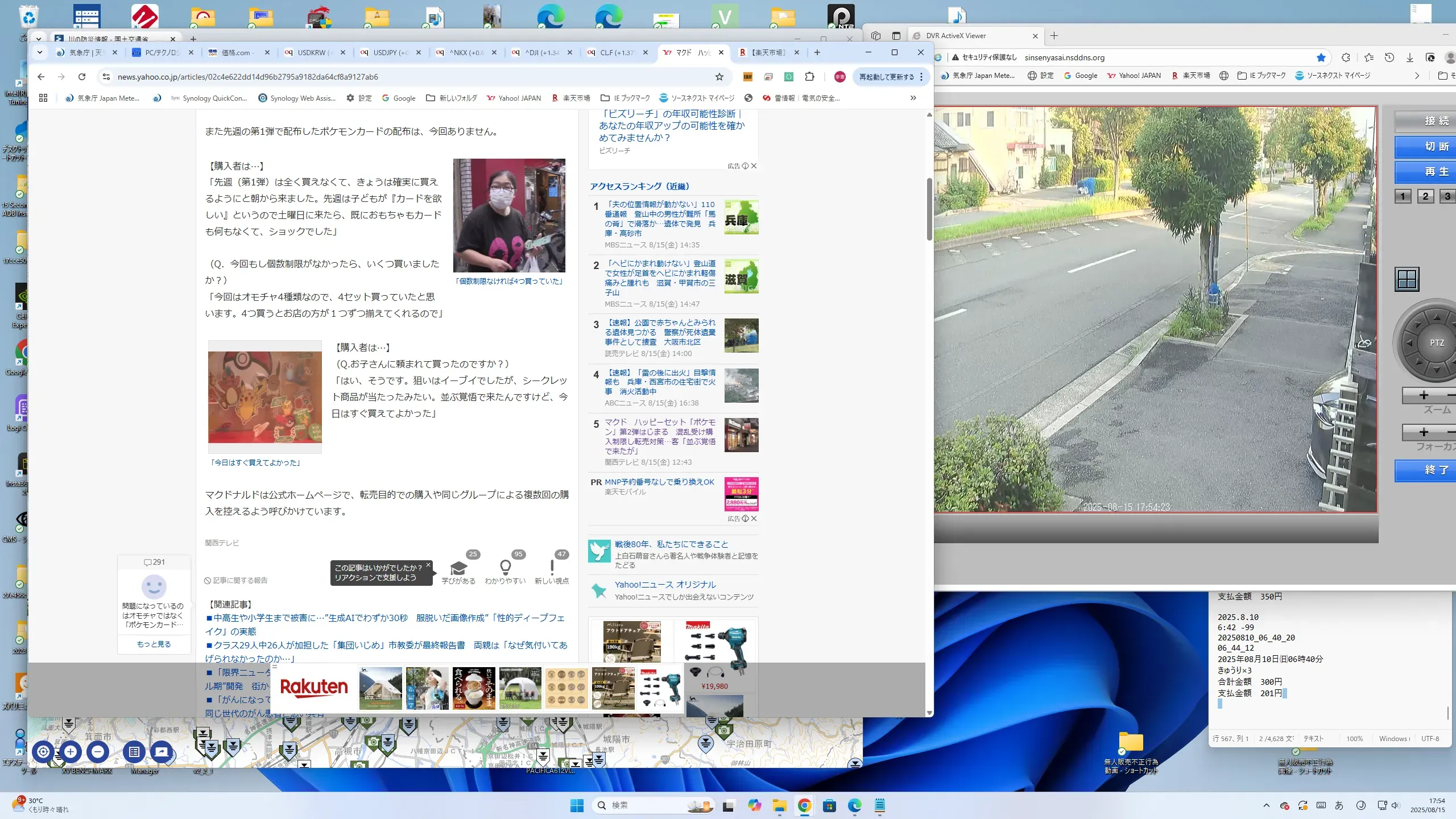Bookmark this page with the star icon
The image size is (1456, 819).
(719, 77)
